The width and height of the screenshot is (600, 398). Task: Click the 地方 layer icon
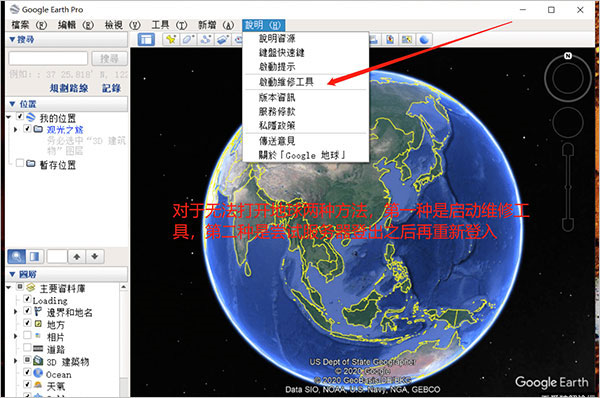coord(38,324)
